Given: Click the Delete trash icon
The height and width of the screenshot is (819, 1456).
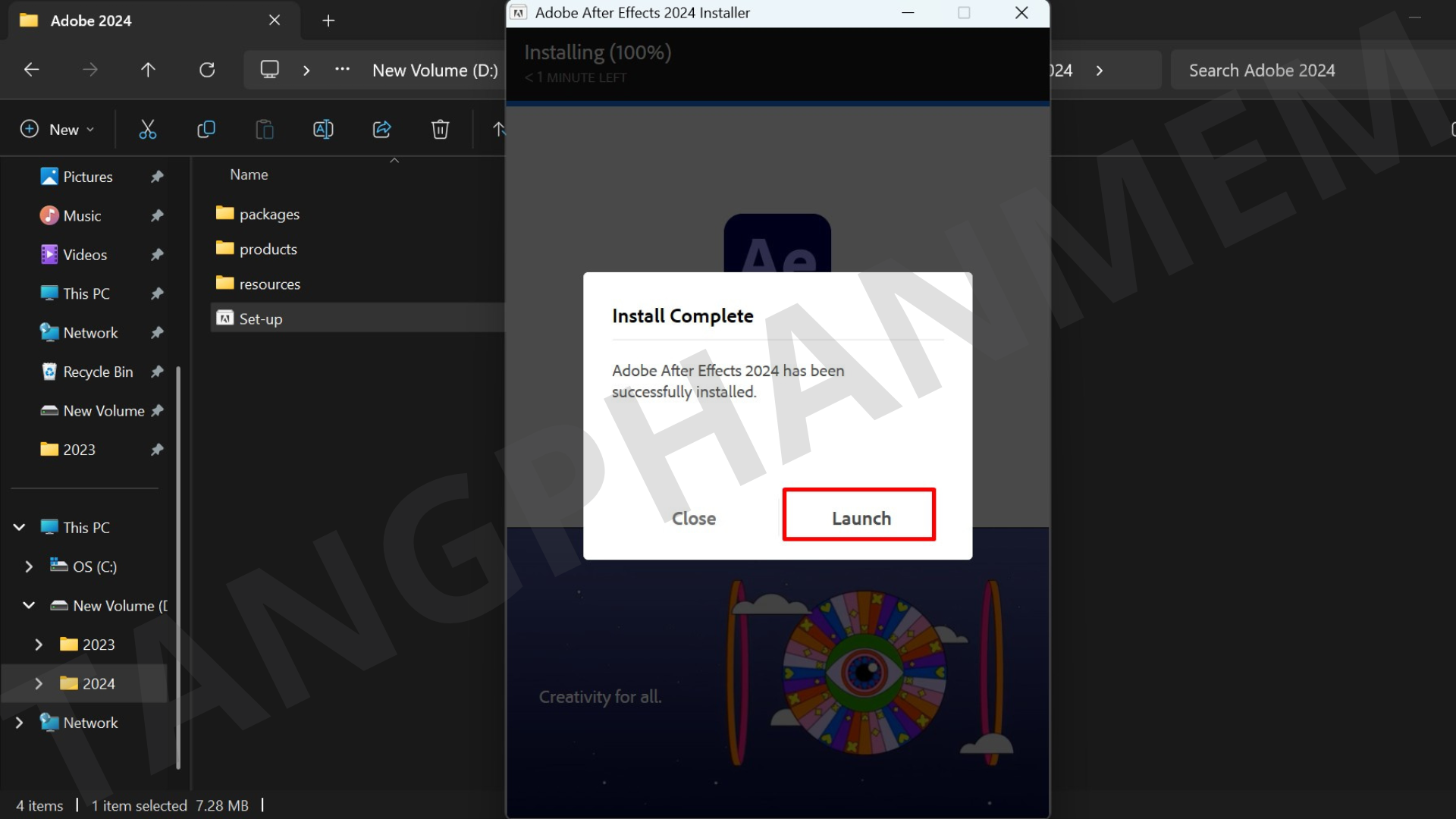Looking at the screenshot, I should 440,130.
